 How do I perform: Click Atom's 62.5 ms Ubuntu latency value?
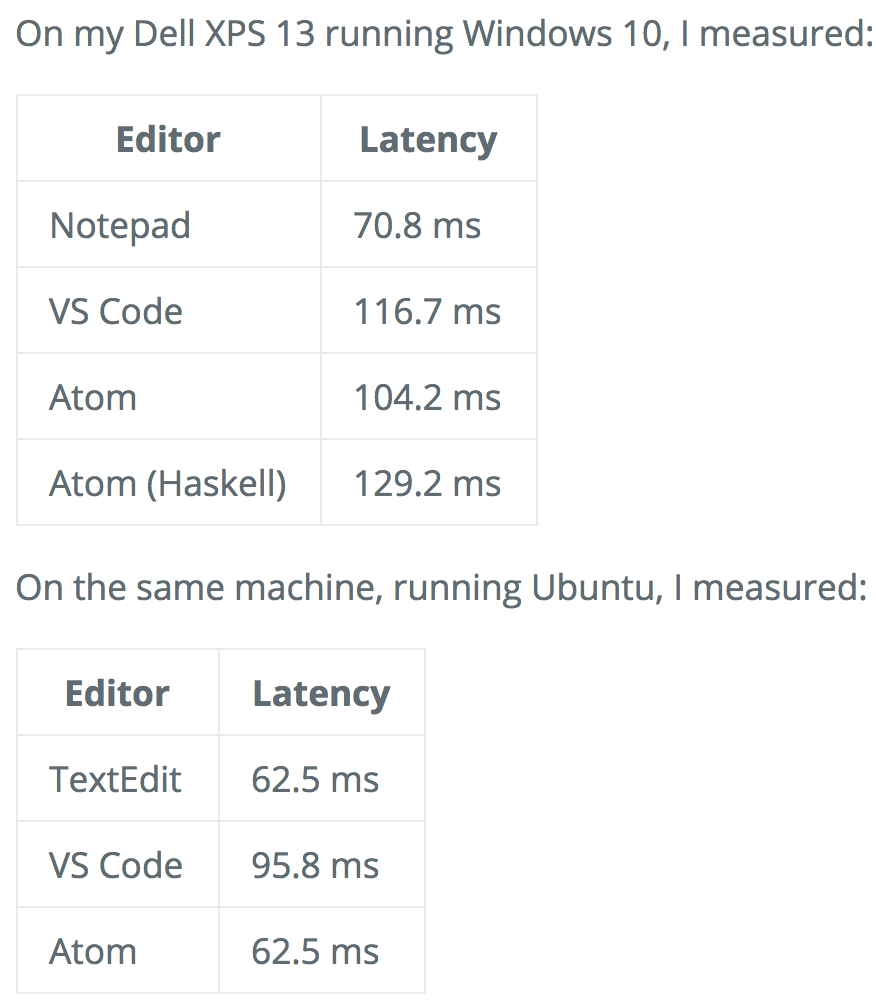click(x=315, y=952)
